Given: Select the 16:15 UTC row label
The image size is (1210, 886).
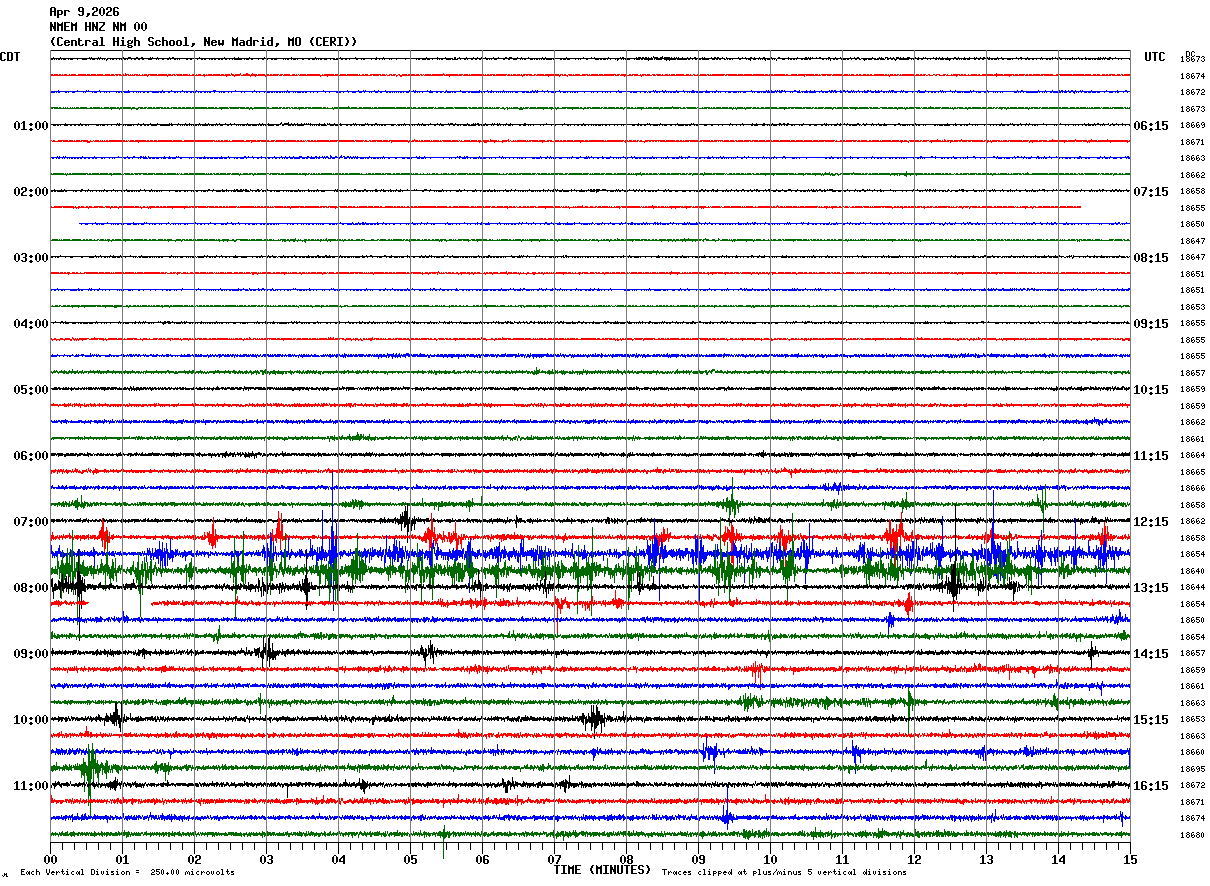Looking at the screenshot, I should click(1151, 786).
